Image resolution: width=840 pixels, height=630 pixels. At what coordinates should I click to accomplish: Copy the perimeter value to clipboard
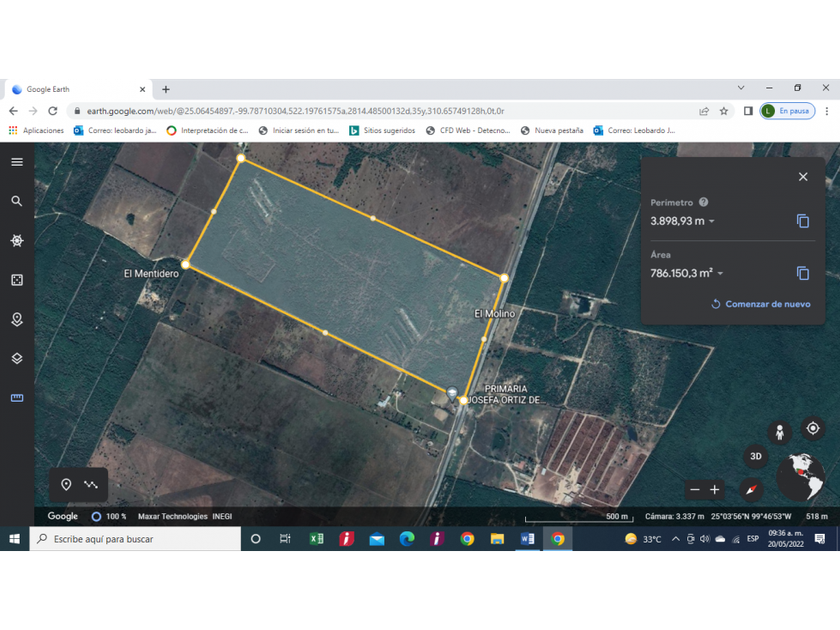tap(802, 221)
